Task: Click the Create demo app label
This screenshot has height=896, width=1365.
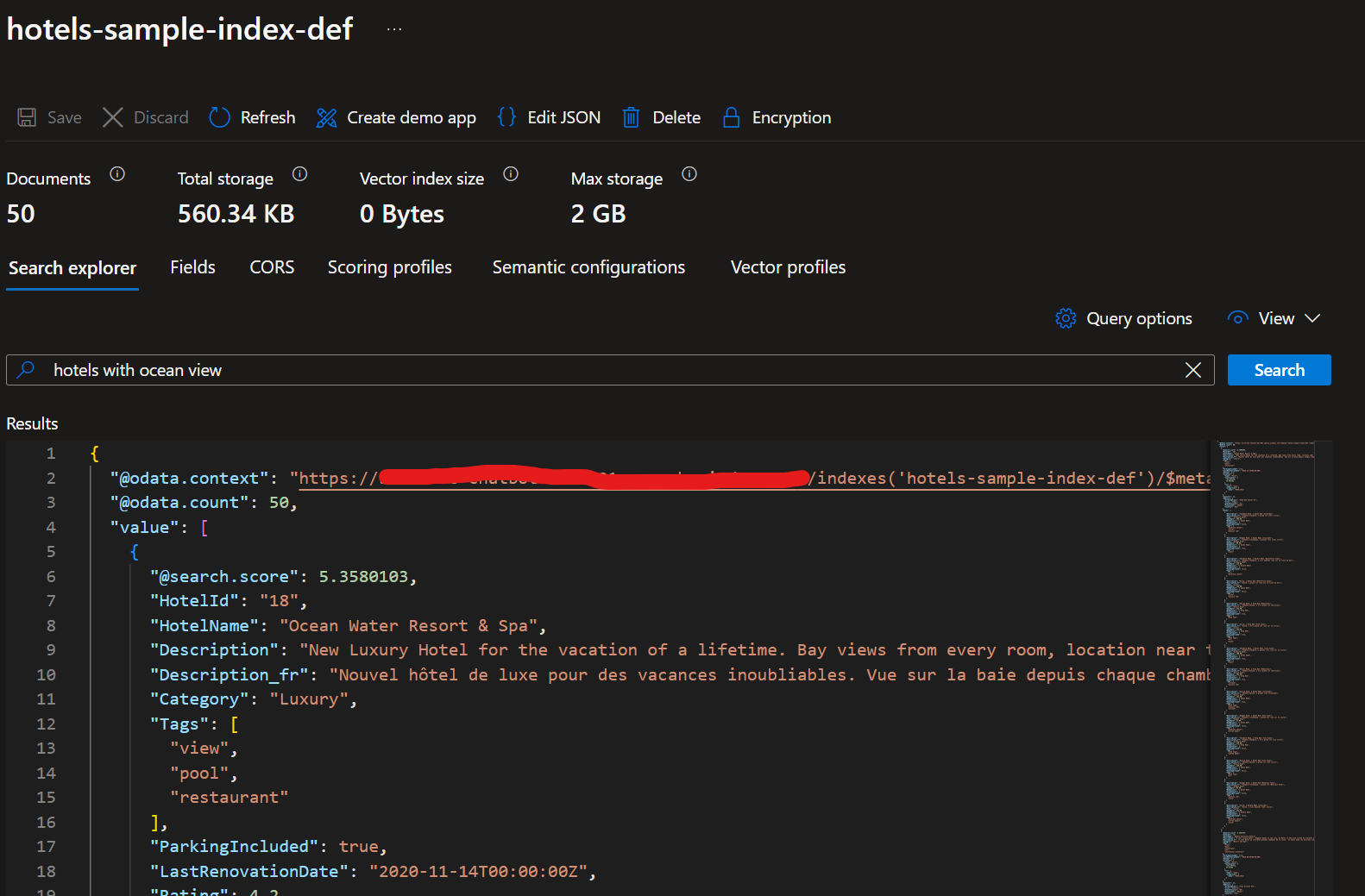Action: [412, 117]
